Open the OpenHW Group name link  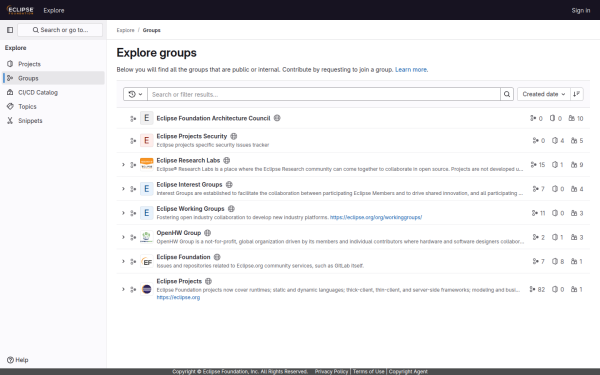click(179, 233)
